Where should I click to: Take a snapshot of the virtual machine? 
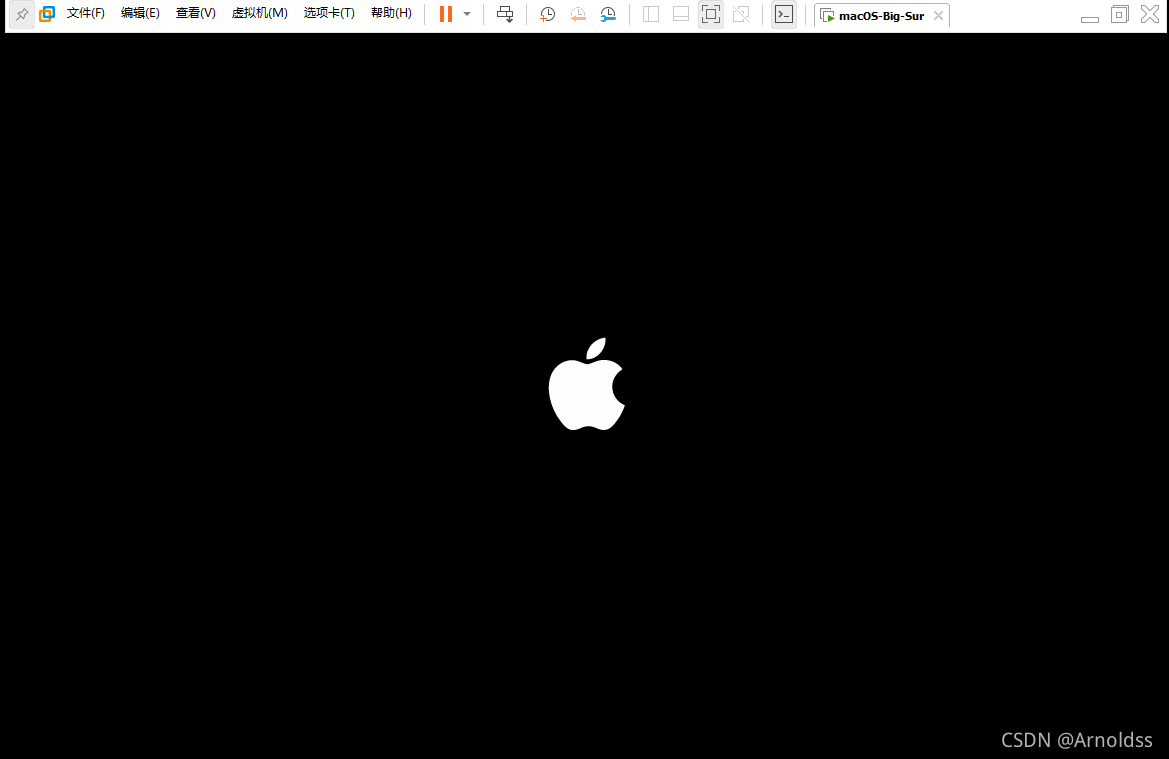click(547, 14)
